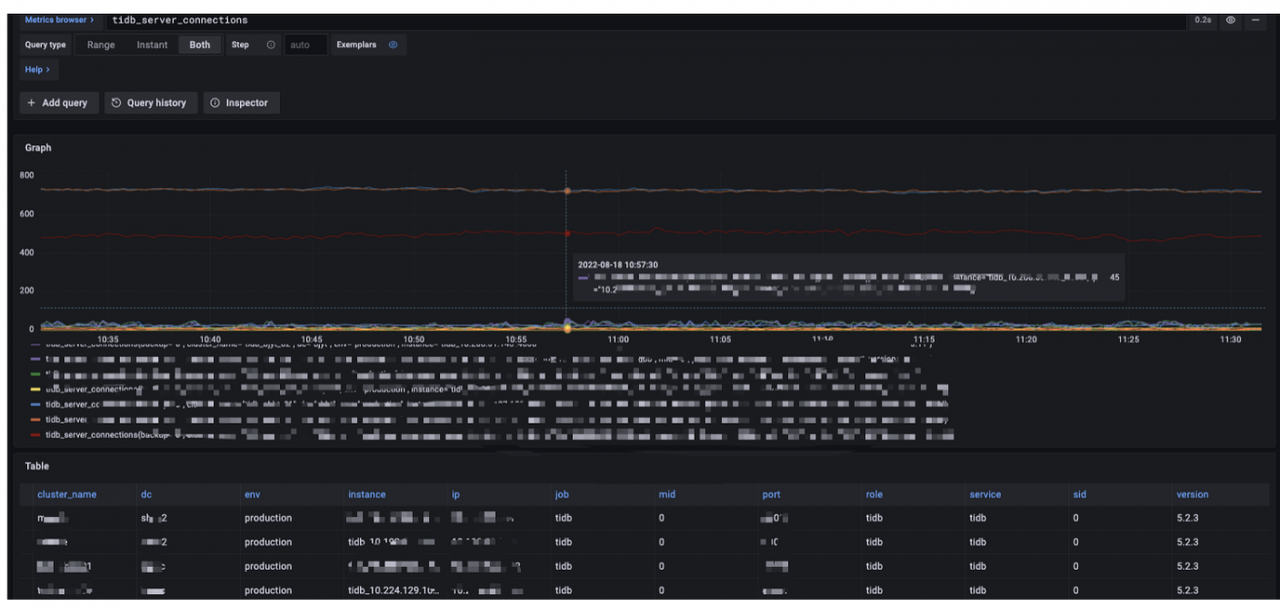This screenshot has height=608, width=1280.
Task: Click the purple legend series swatch
Action: click(x=35, y=358)
